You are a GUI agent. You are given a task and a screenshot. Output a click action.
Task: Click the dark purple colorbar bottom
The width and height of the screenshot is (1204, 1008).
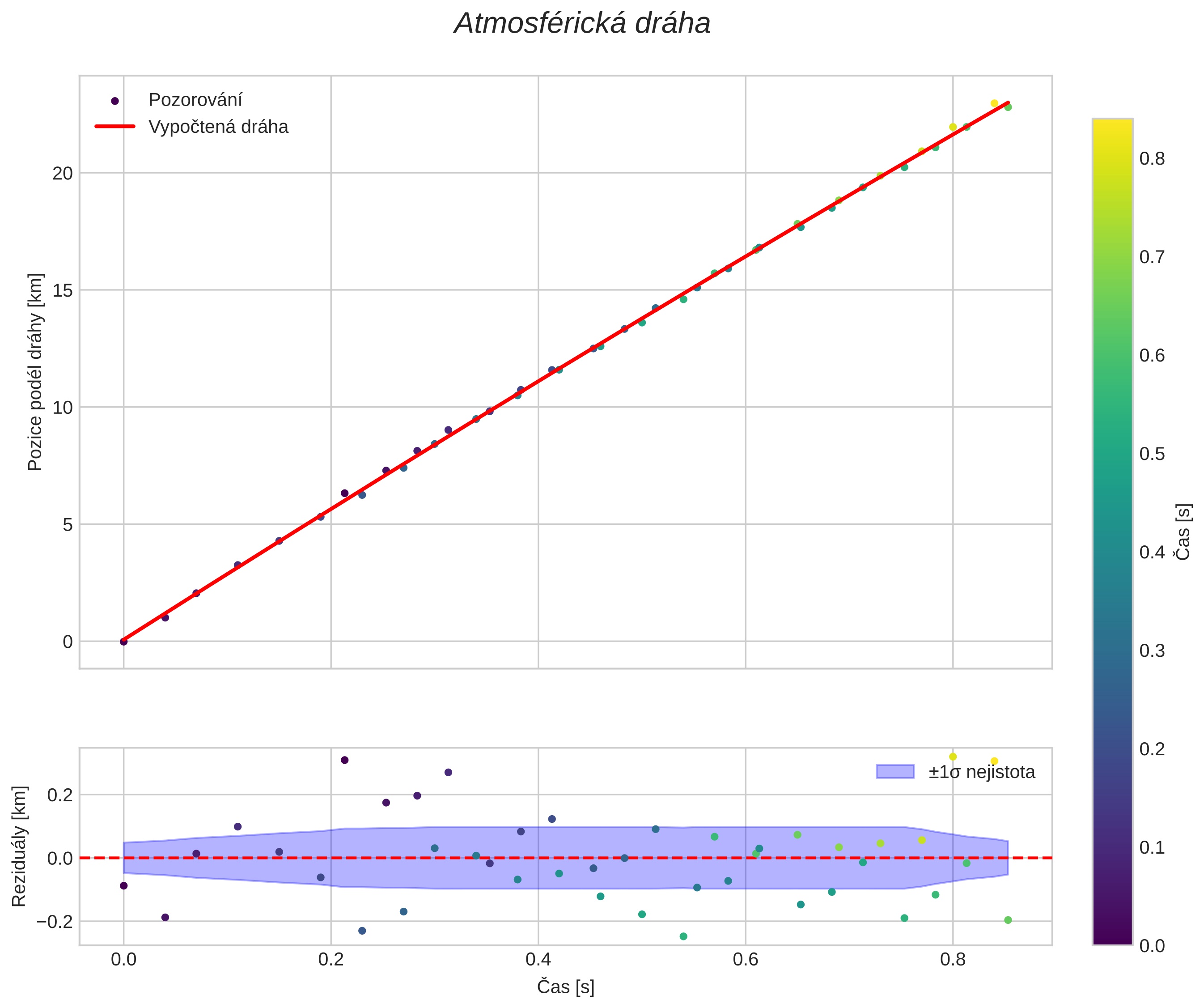tap(1112, 939)
